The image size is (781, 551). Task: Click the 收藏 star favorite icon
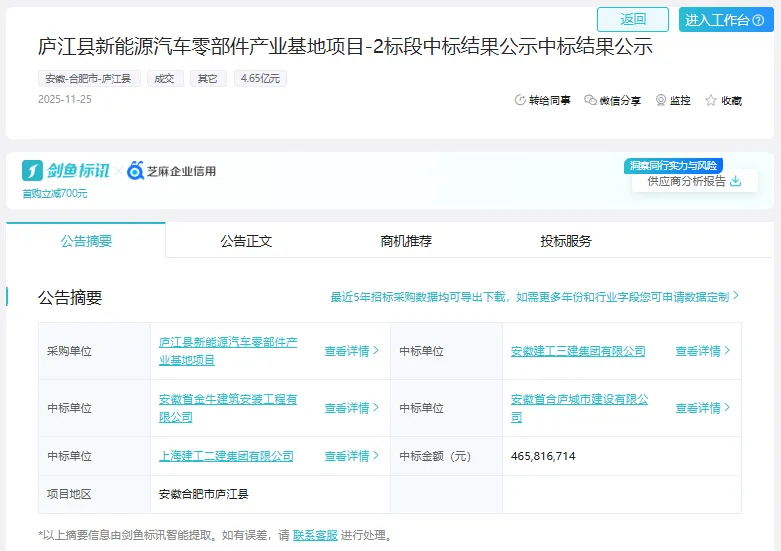click(711, 100)
